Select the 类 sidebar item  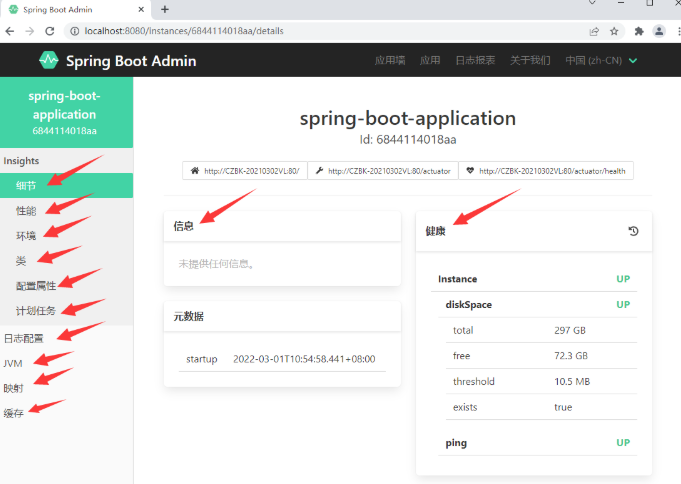pos(66,261)
